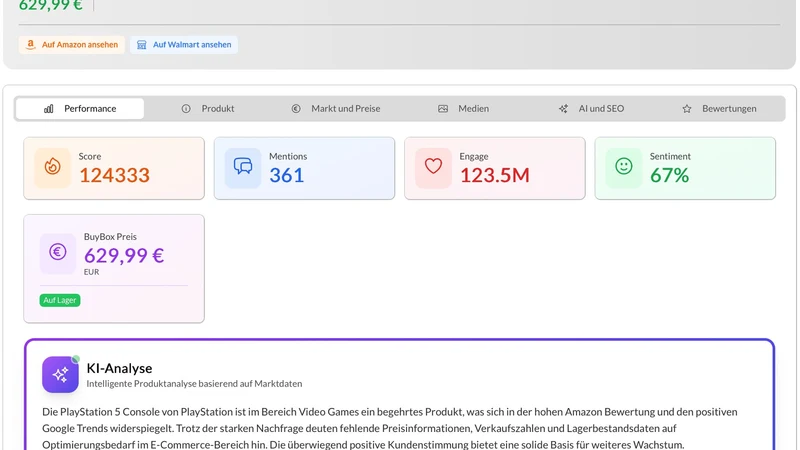
Task: Switch to the Produkt tab
Action: 208,109
